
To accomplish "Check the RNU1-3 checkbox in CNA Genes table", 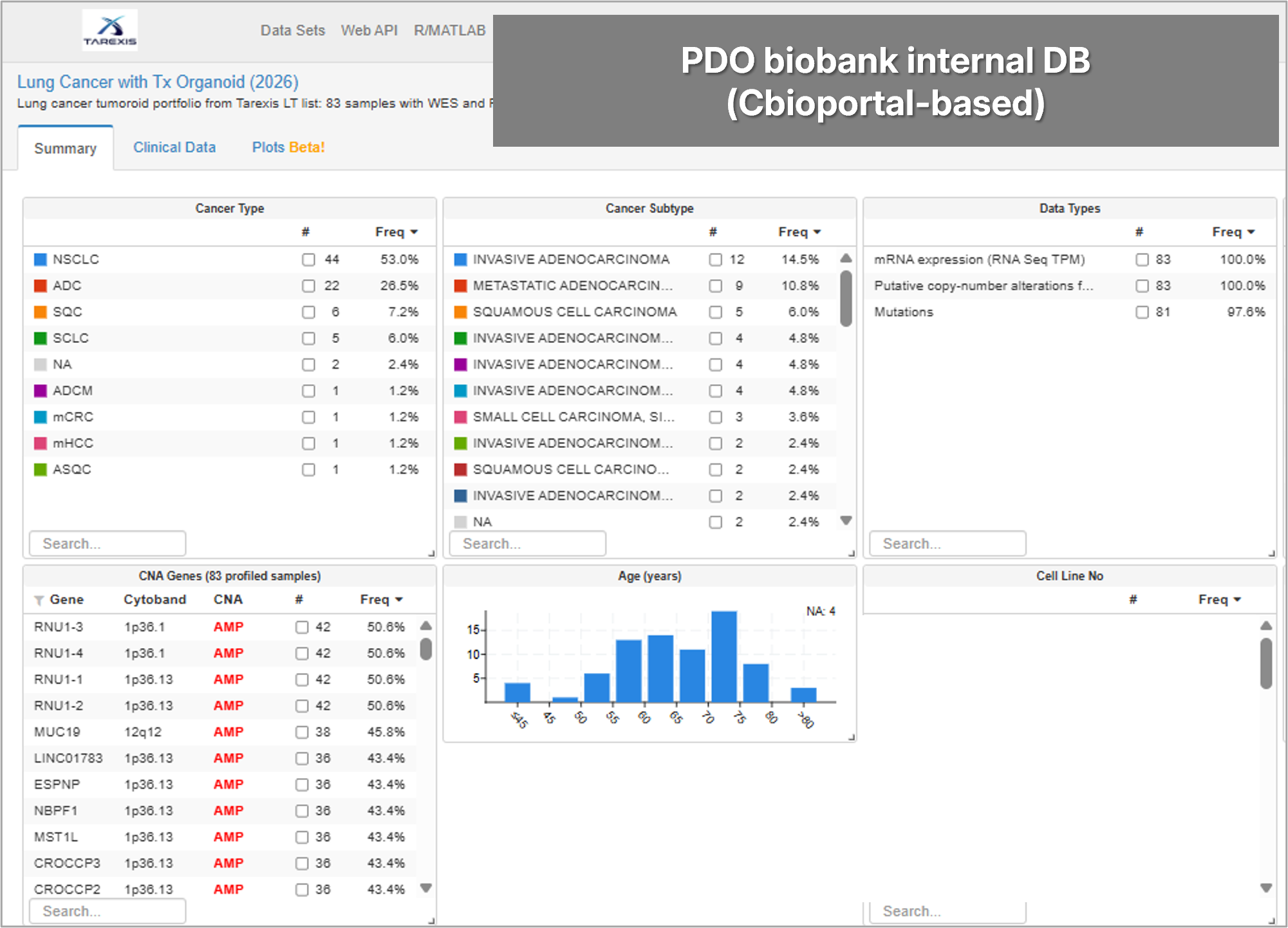I will tap(302, 626).
